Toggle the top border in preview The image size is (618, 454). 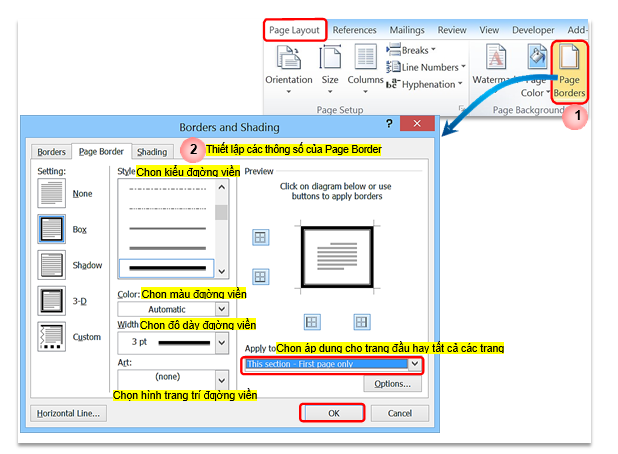pos(260,238)
